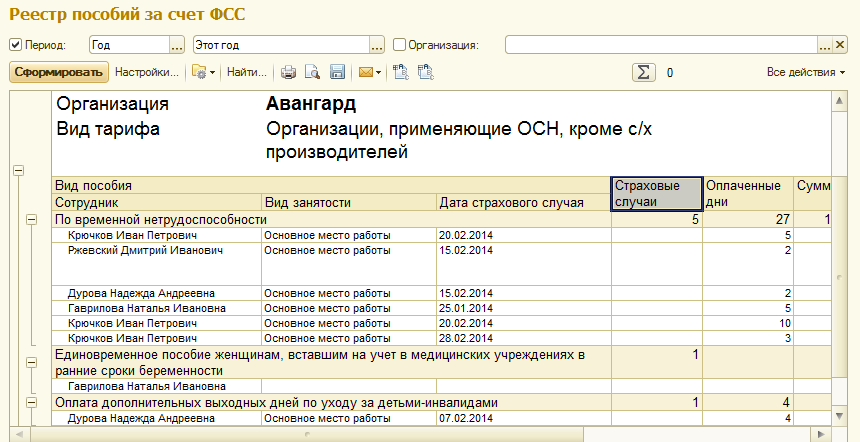Screen dimensions: 860x442
Task: Click the Сотрудник header cell
Action: coord(157,202)
